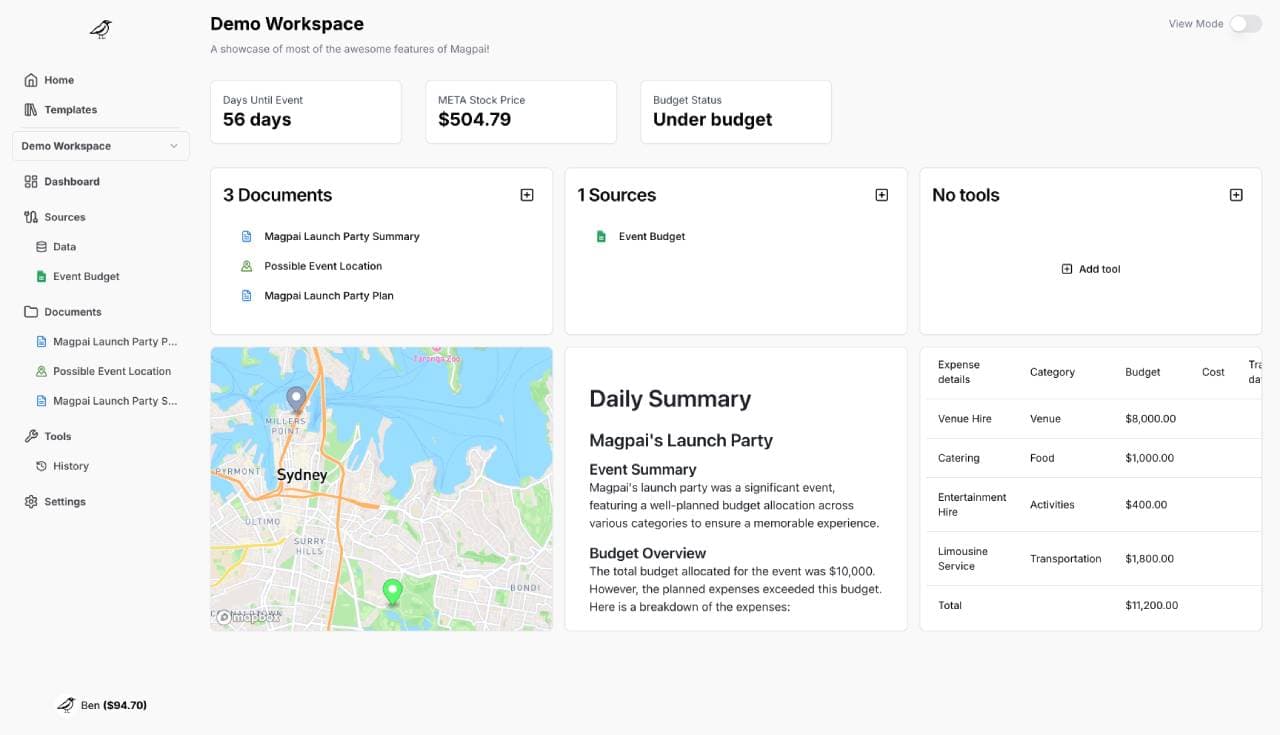Image resolution: width=1280 pixels, height=735 pixels.
Task: Click the History clock icon
Action: click(41, 466)
